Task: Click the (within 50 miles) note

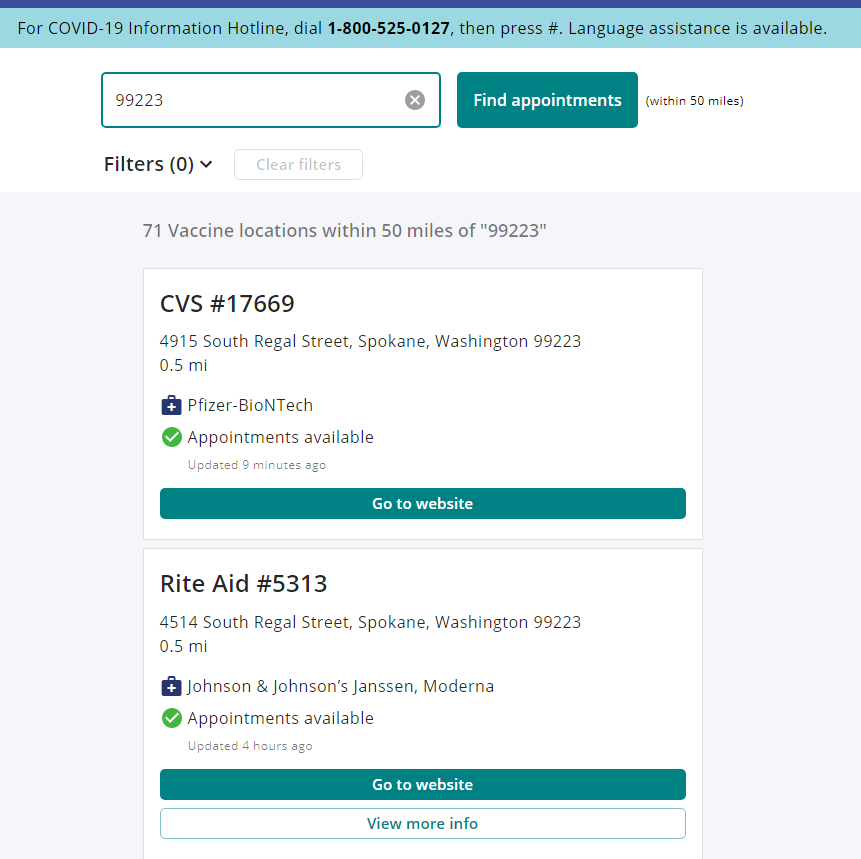Action: point(694,101)
